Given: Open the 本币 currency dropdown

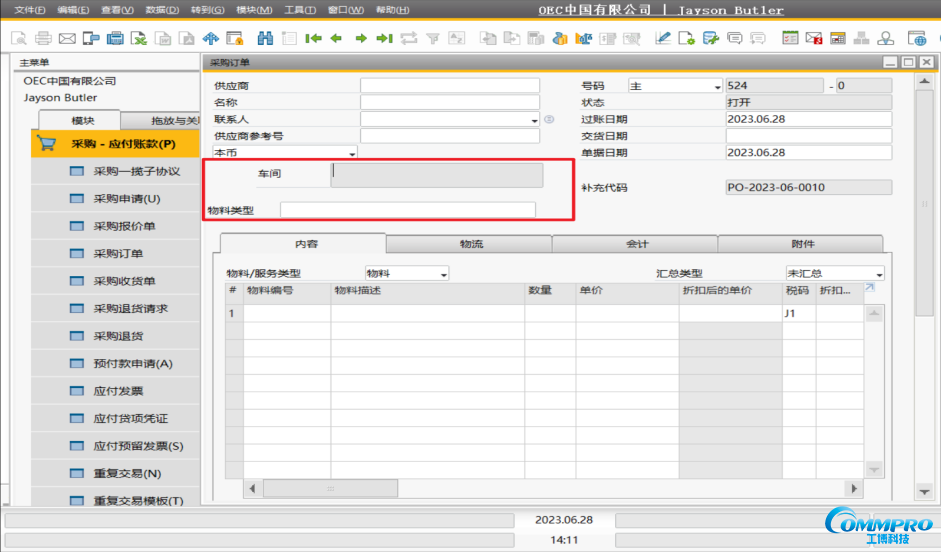Looking at the screenshot, I should point(352,154).
